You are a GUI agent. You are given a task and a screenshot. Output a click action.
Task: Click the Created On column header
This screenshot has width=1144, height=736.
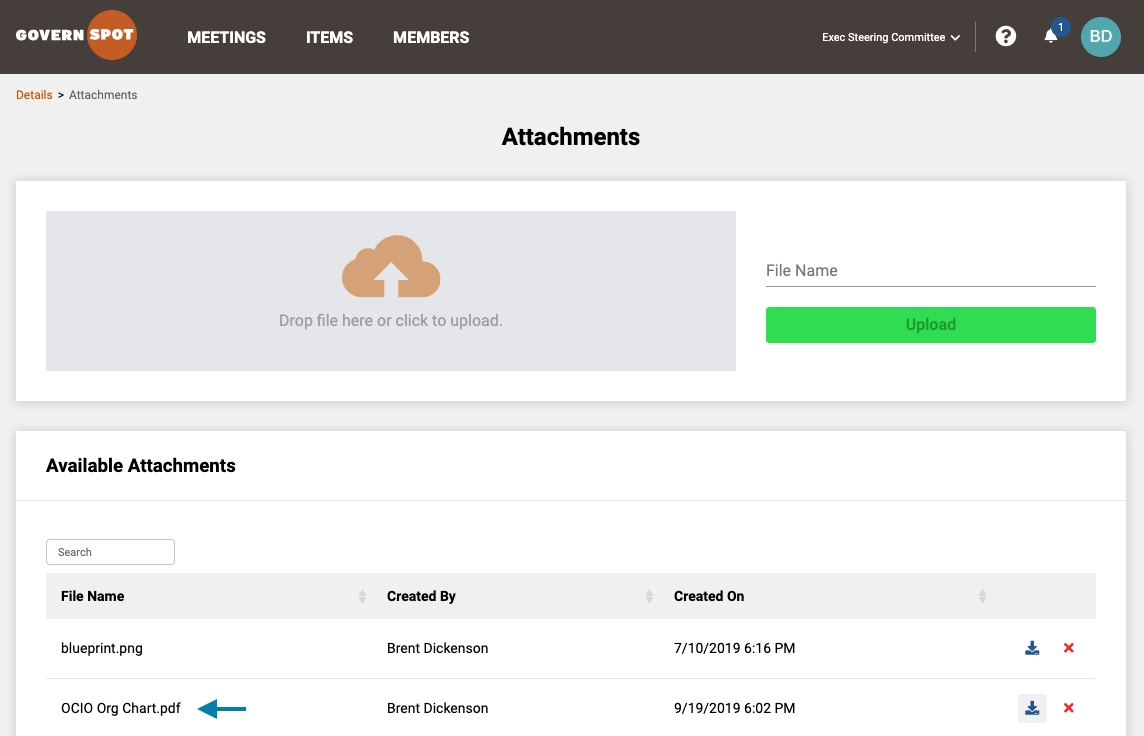coord(709,596)
